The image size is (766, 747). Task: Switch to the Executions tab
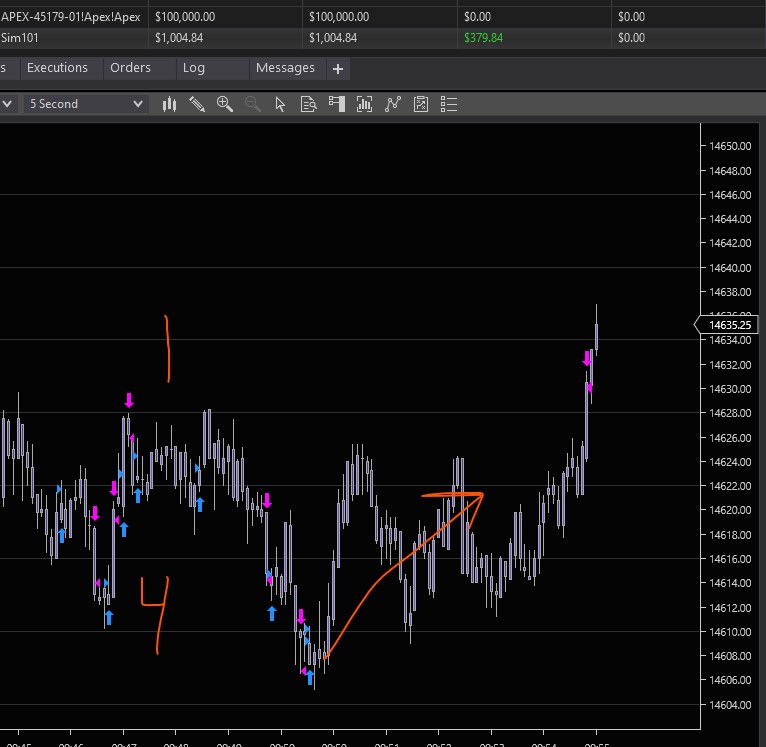pos(57,68)
